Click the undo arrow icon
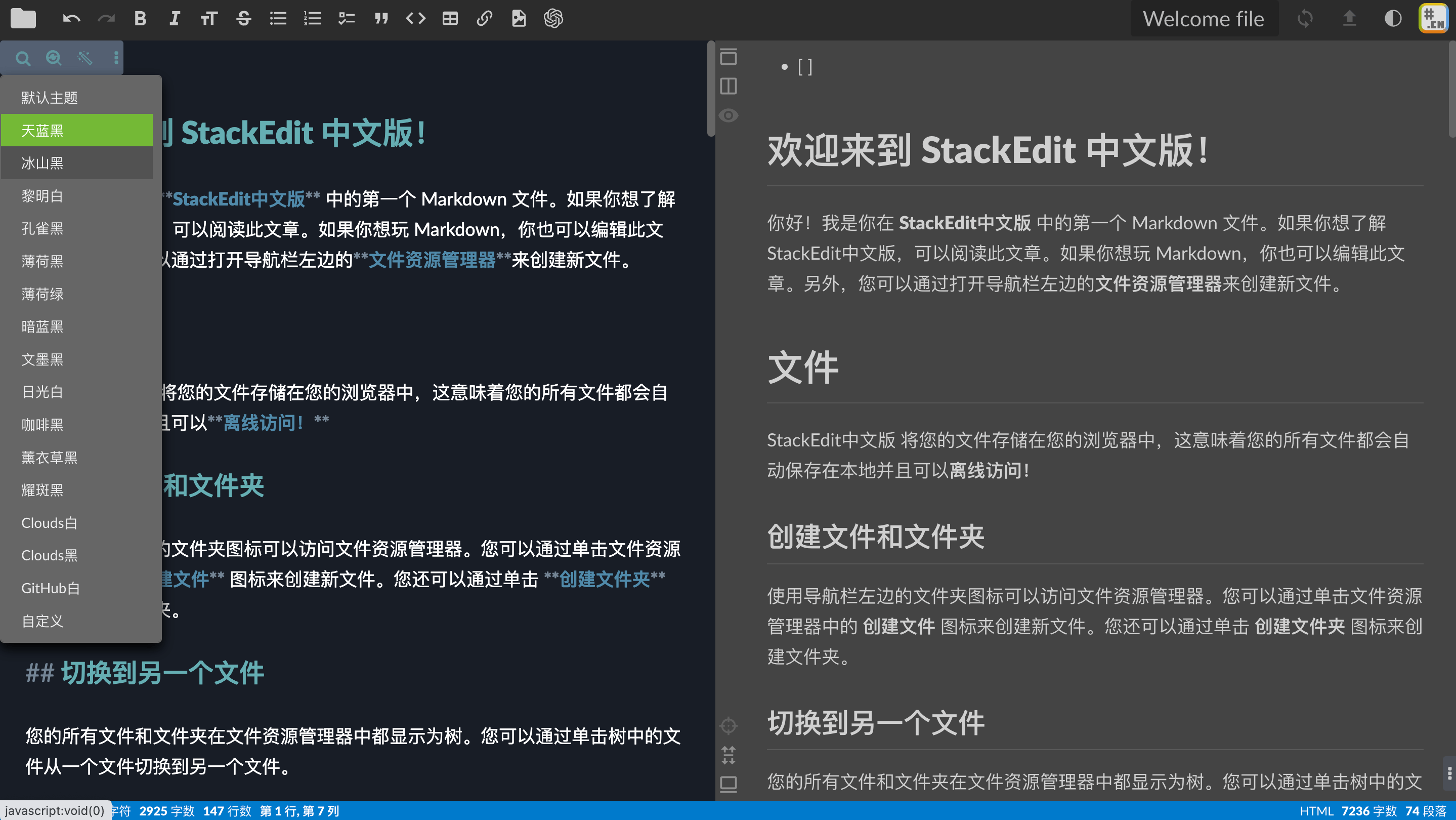This screenshot has height=820, width=1456. click(71, 19)
